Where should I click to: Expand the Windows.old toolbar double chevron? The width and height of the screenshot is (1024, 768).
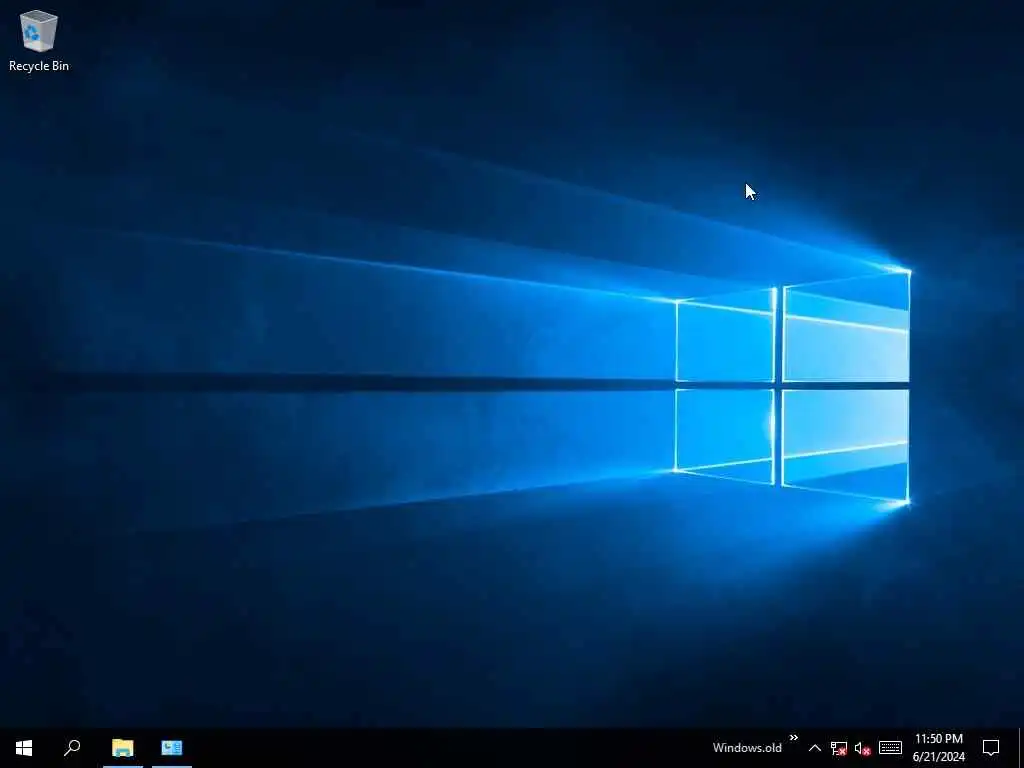click(x=793, y=738)
